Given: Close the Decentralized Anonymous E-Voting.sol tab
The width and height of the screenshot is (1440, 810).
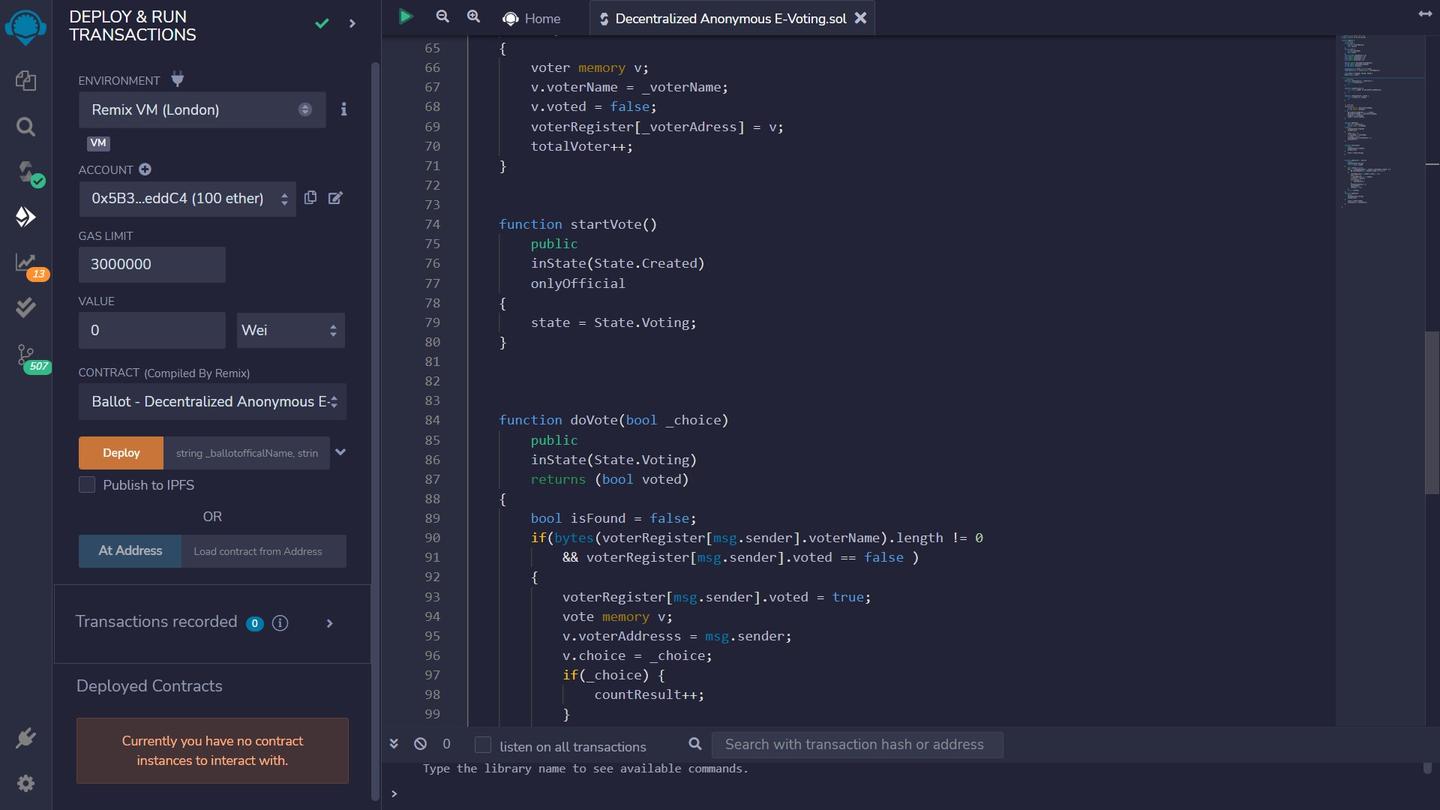Looking at the screenshot, I should 860,18.
